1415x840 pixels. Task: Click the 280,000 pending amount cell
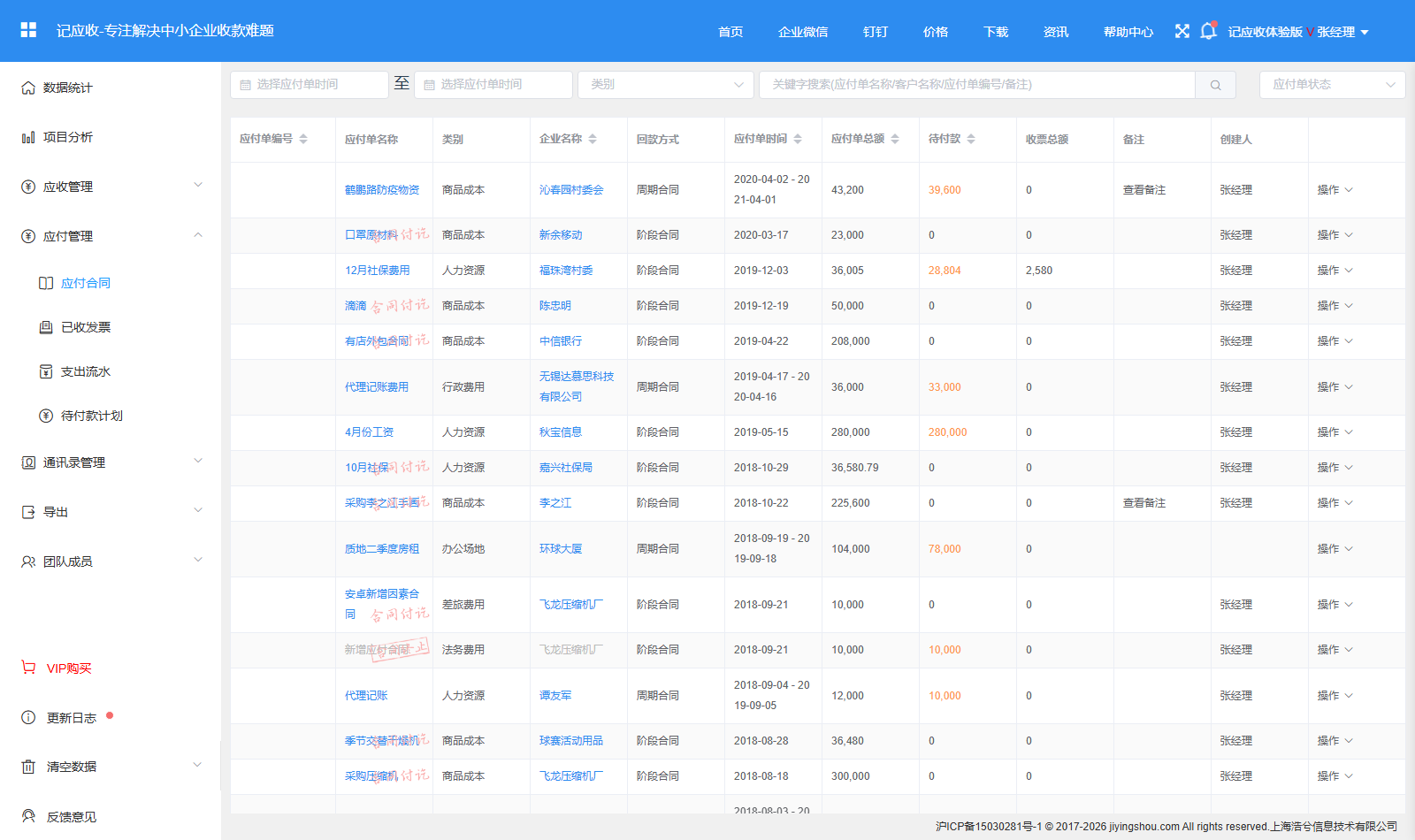click(x=948, y=432)
